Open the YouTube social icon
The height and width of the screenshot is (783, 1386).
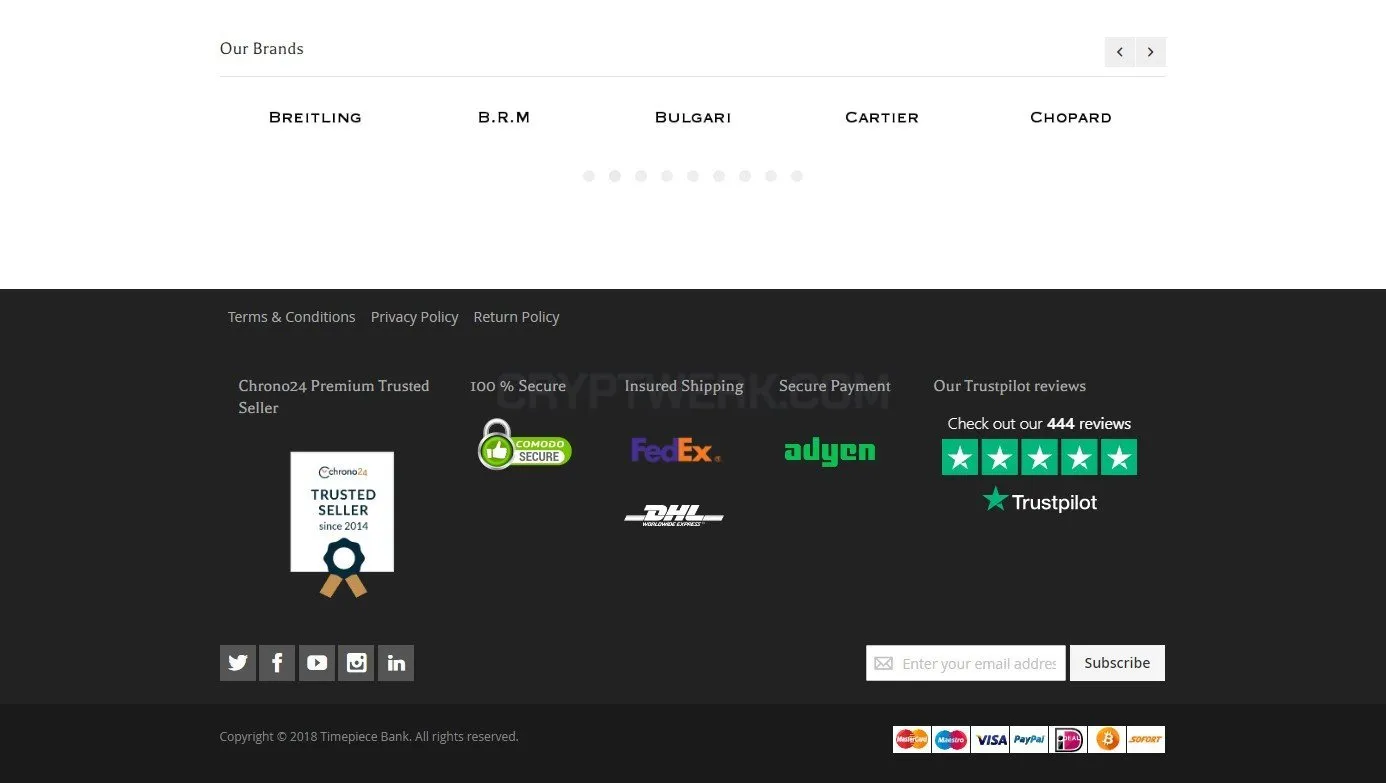pyautogui.click(x=317, y=663)
